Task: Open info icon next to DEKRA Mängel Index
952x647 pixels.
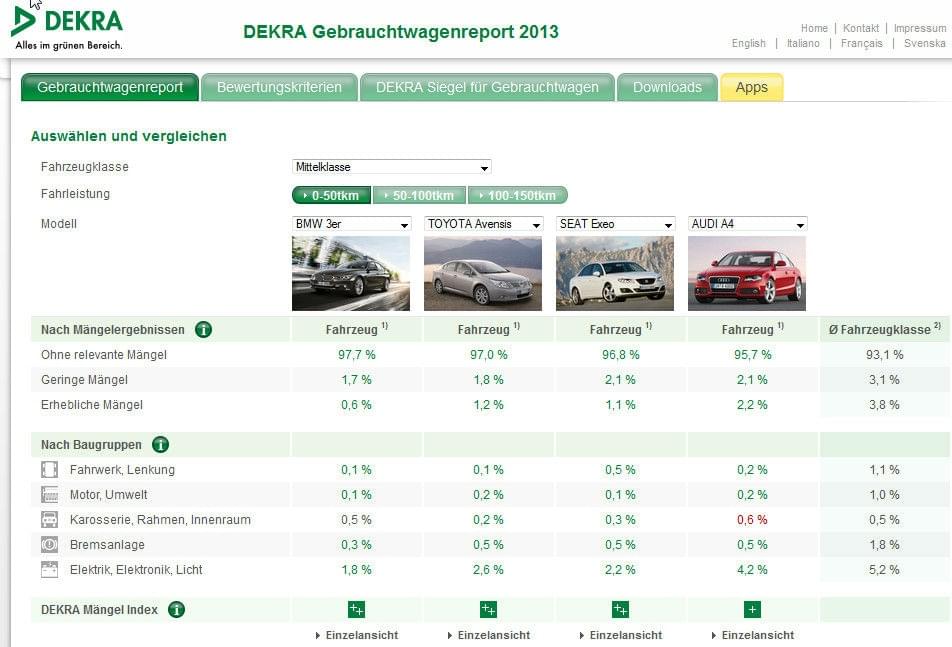Action: pyautogui.click(x=176, y=609)
